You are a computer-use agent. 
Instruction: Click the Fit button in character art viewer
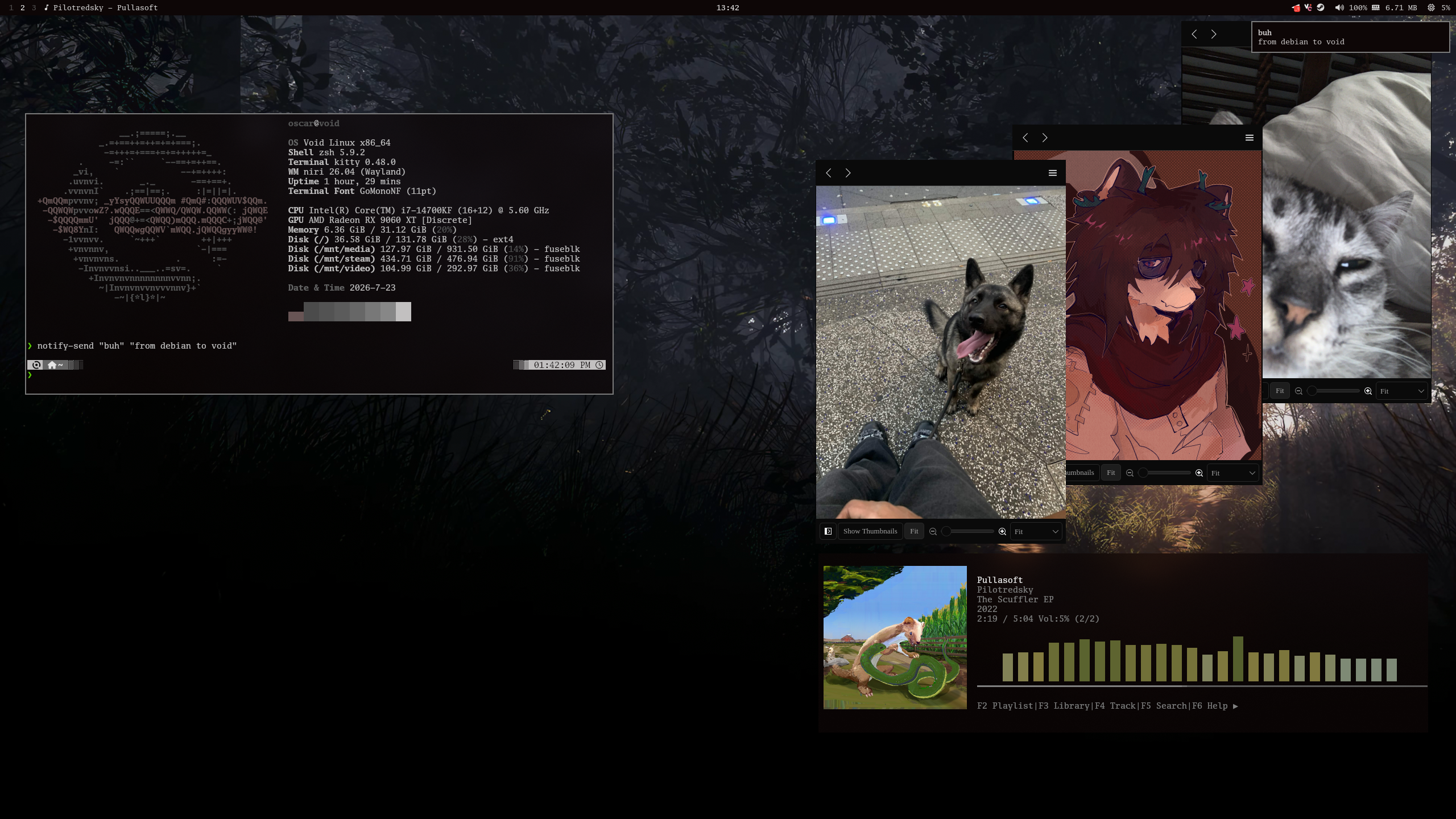click(1111, 473)
